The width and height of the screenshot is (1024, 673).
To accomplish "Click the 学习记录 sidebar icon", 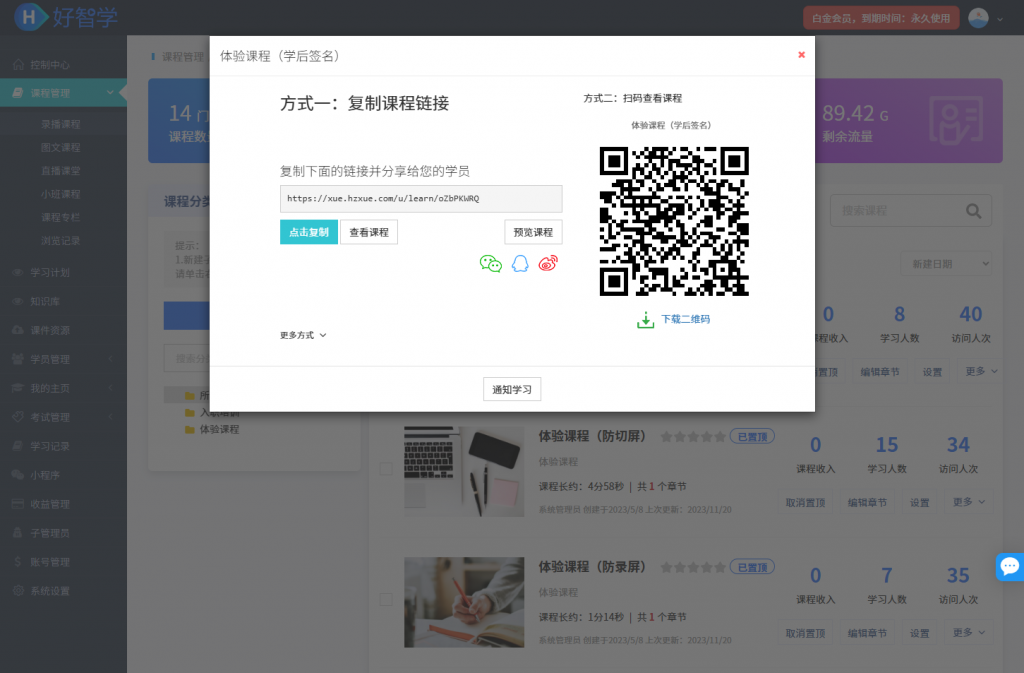I will coord(18,446).
